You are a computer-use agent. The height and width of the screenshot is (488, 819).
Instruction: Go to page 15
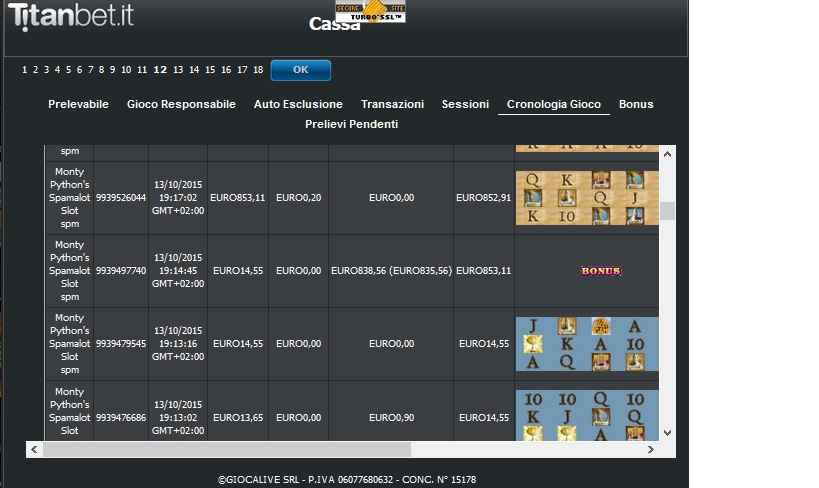(x=210, y=69)
